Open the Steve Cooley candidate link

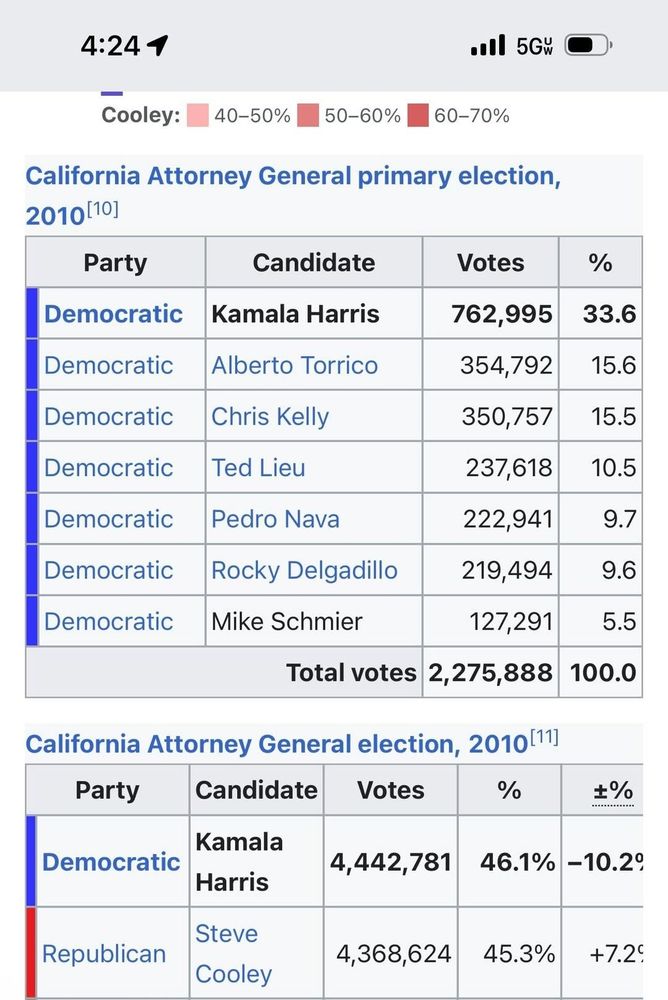pyautogui.click(x=234, y=953)
